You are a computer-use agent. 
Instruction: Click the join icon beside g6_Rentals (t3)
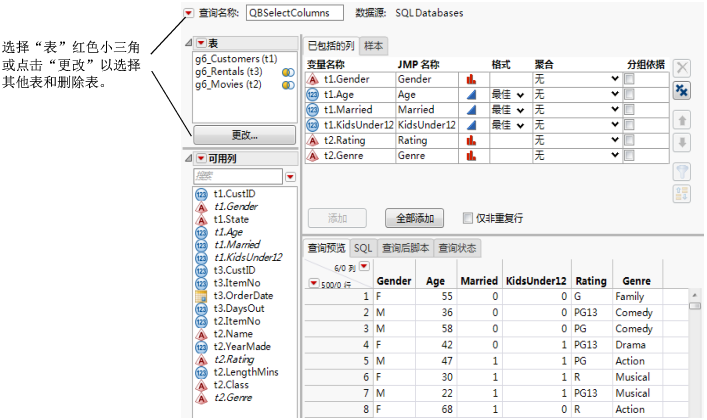pos(288,72)
